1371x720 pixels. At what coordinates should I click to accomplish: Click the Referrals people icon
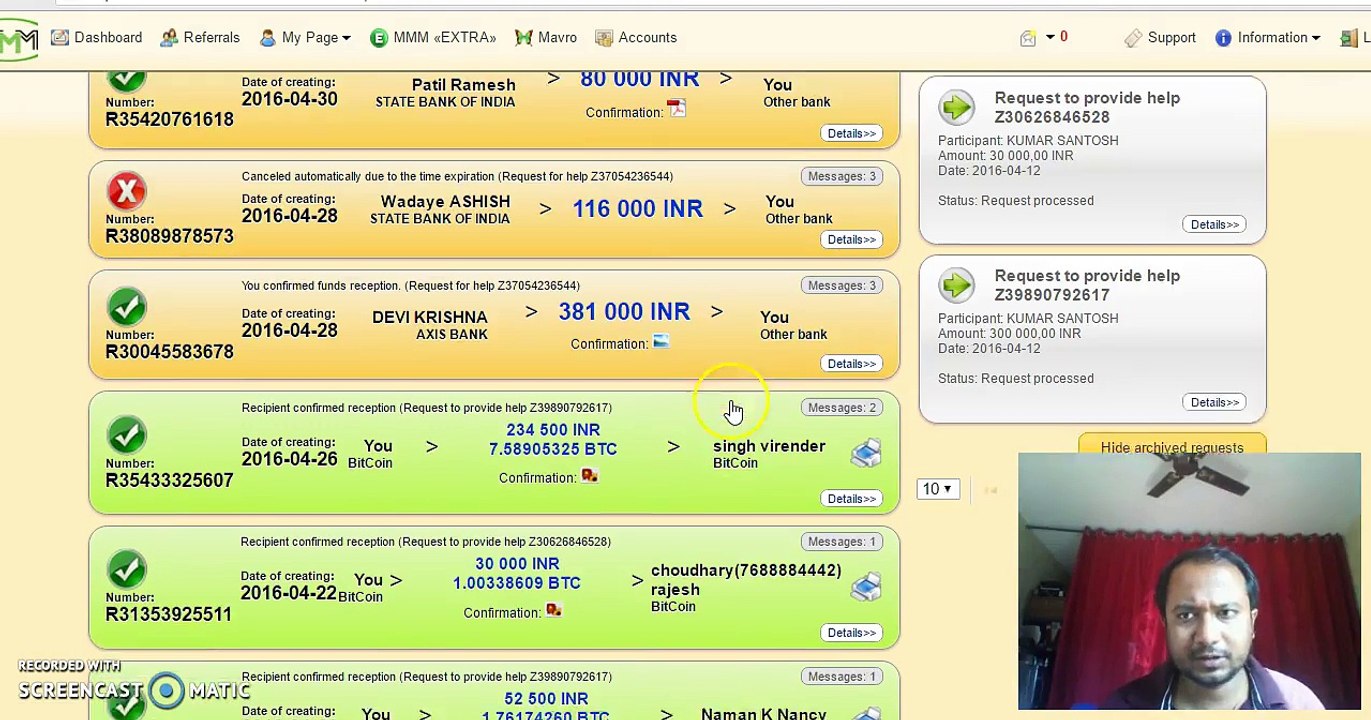[x=169, y=38]
